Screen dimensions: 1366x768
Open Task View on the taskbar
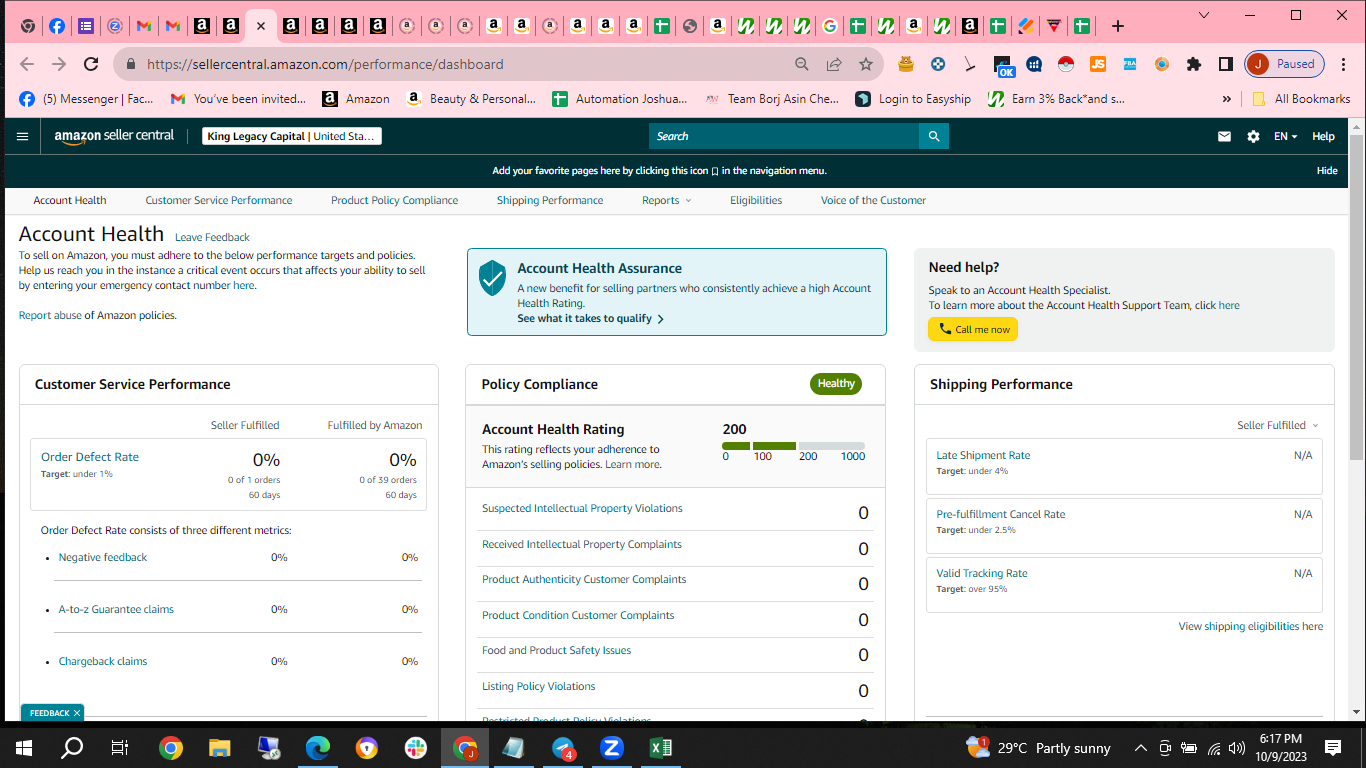tap(120, 748)
